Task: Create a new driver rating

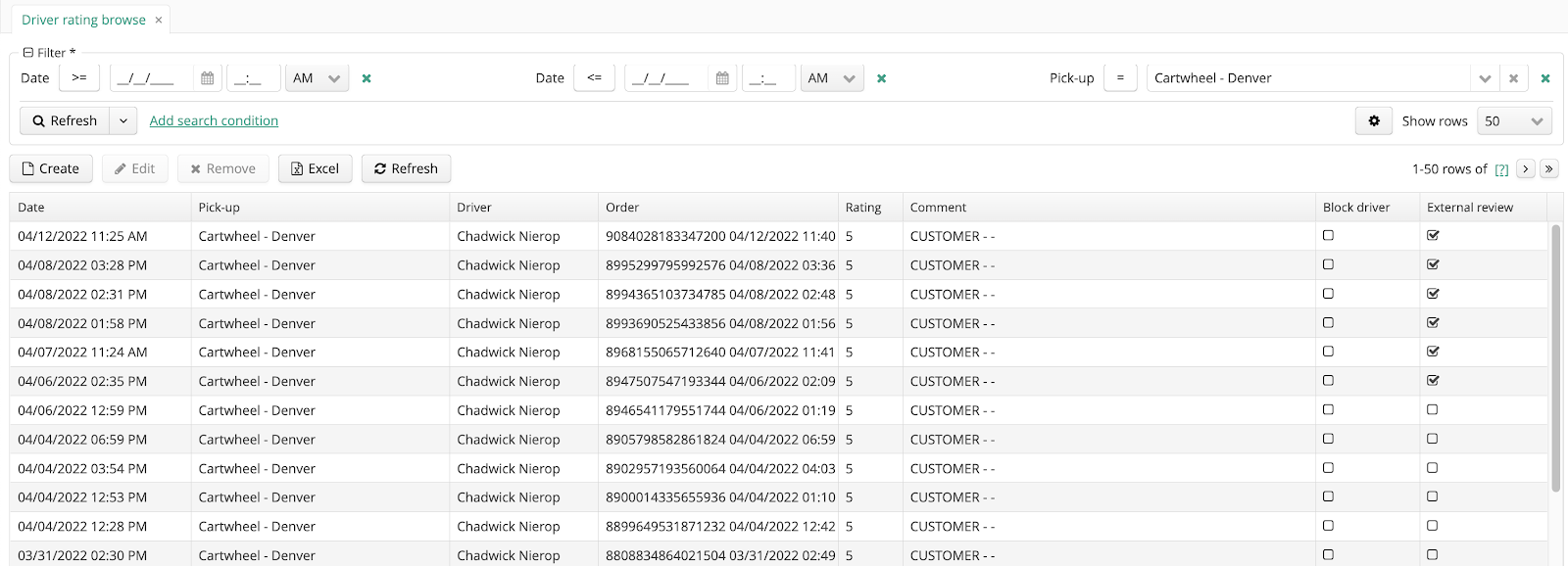Action: 51,168
